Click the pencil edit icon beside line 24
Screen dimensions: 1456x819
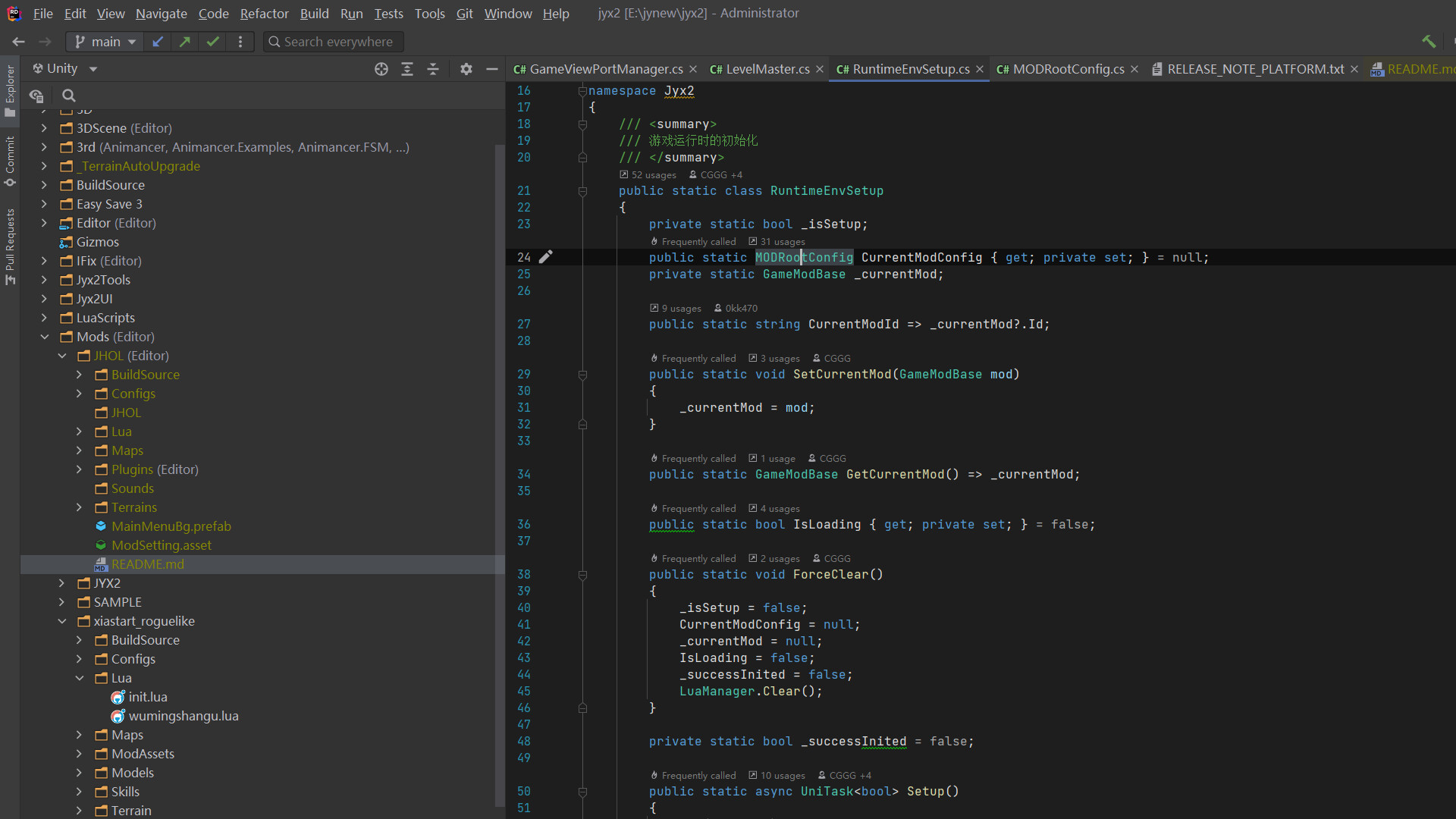point(548,257)
